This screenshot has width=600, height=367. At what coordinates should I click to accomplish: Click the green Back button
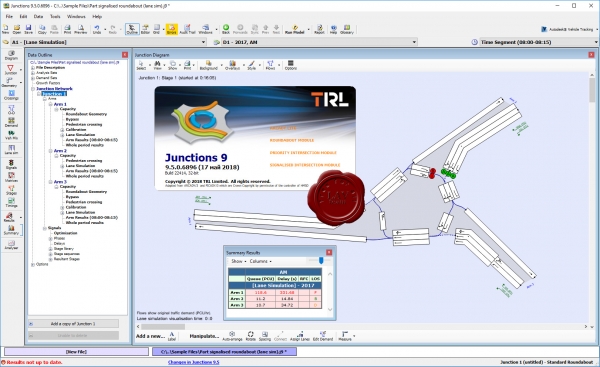pos(226,29)
